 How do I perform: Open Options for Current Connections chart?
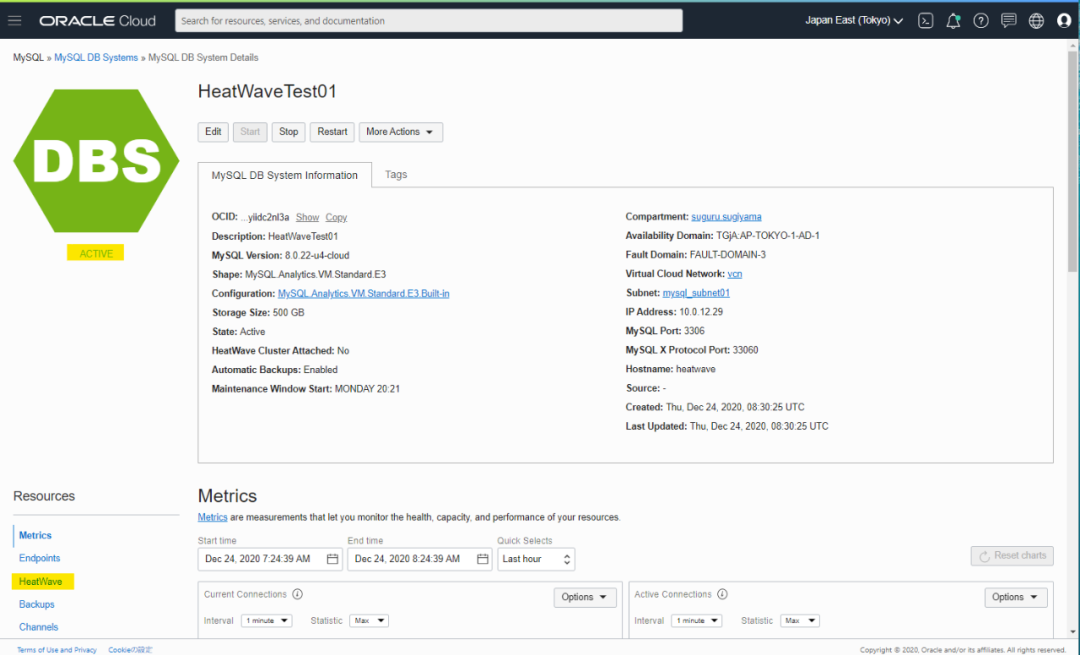[x=584, y=597]
